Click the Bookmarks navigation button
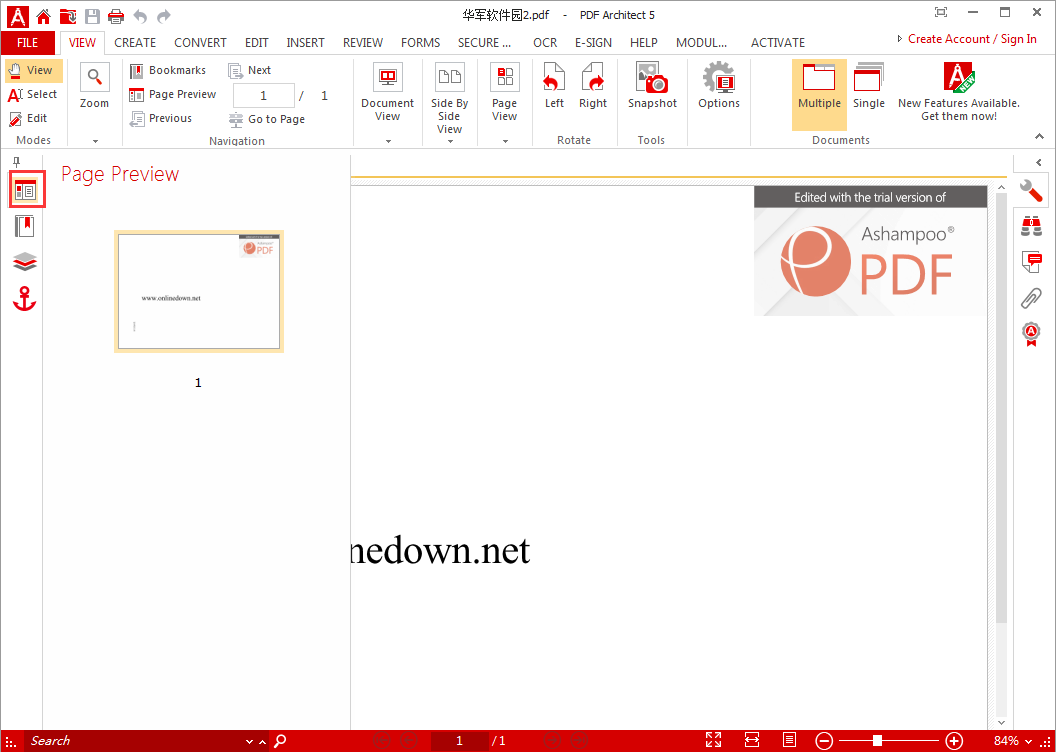This screenshot has height=752, width=1056. click(168, 70)
